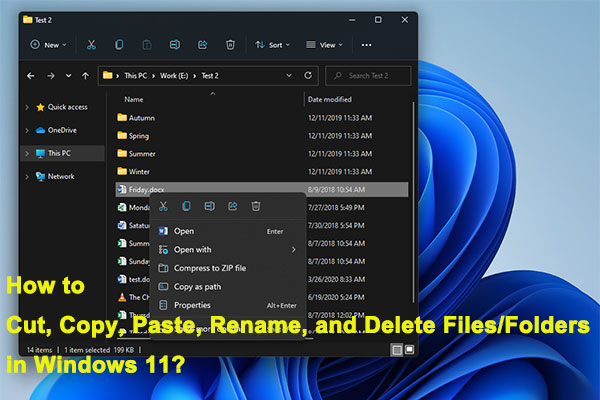Click Share icon in the context menu
The height and width of the screenshot is (400, 600).
(233, 206)
